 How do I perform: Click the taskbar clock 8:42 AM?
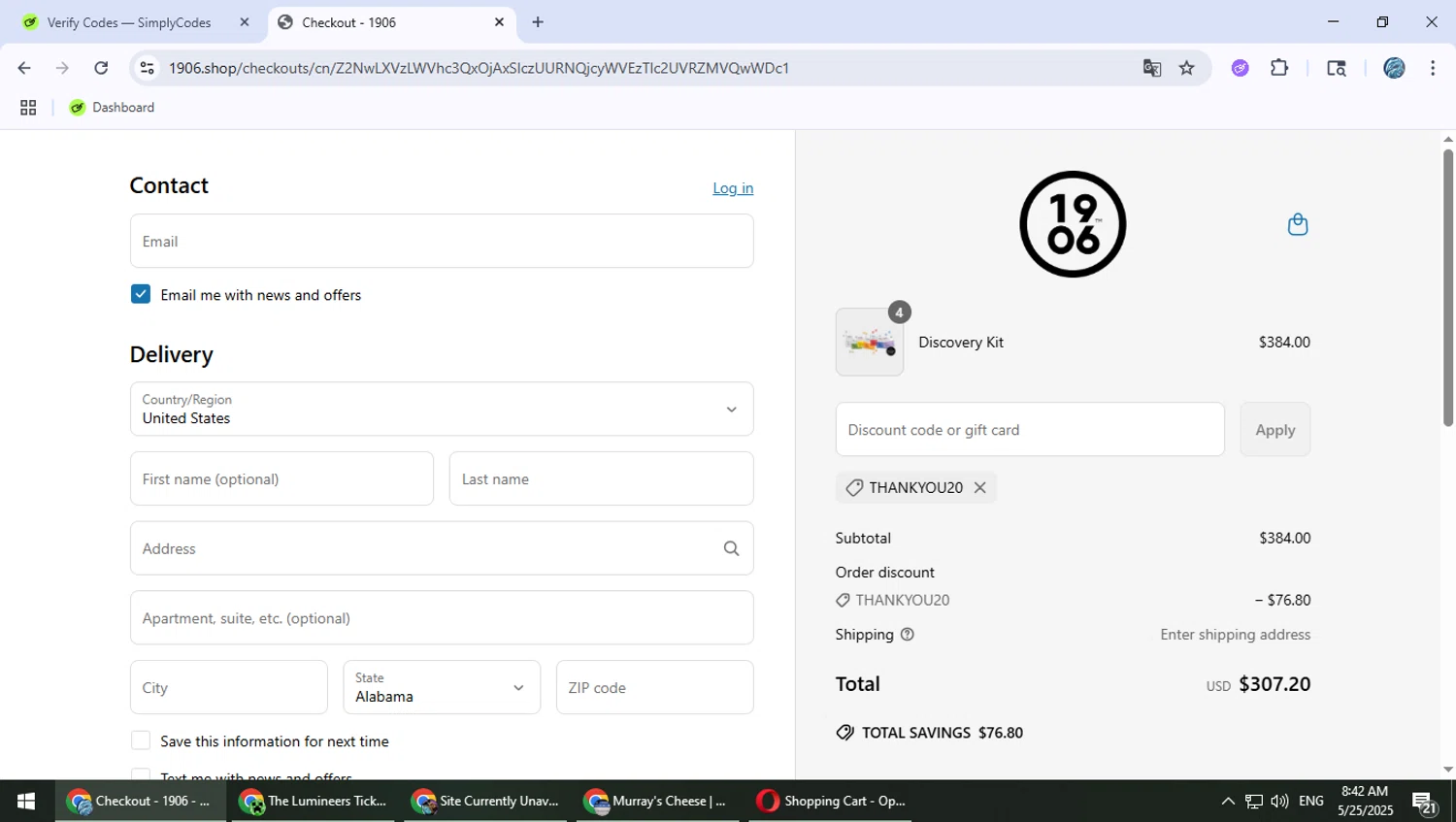(x=1365, y=801)
